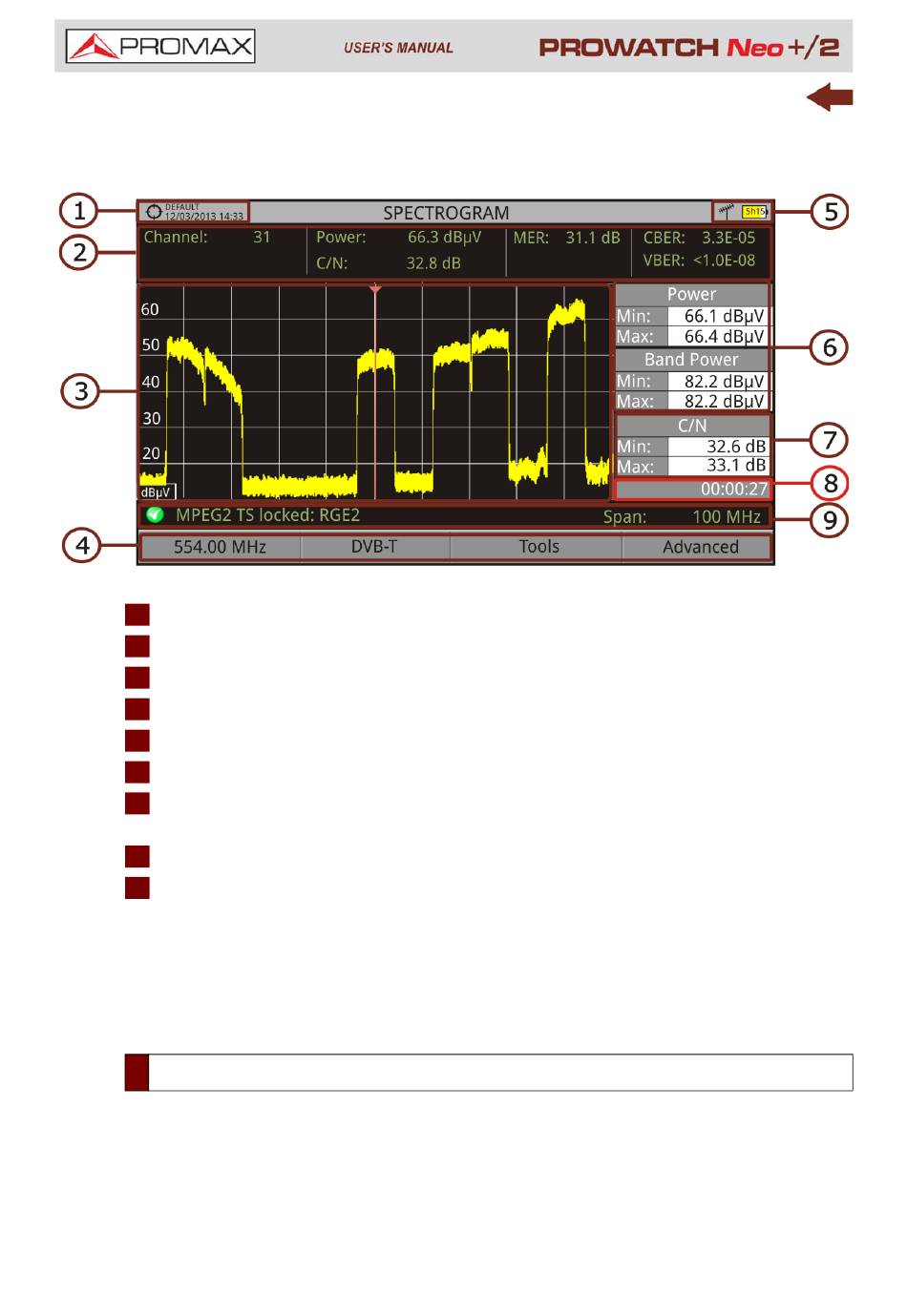Click the green MPEG2 TS locked check icon
This screenshot has width=907, height=1316.
[x=155, y=515]
